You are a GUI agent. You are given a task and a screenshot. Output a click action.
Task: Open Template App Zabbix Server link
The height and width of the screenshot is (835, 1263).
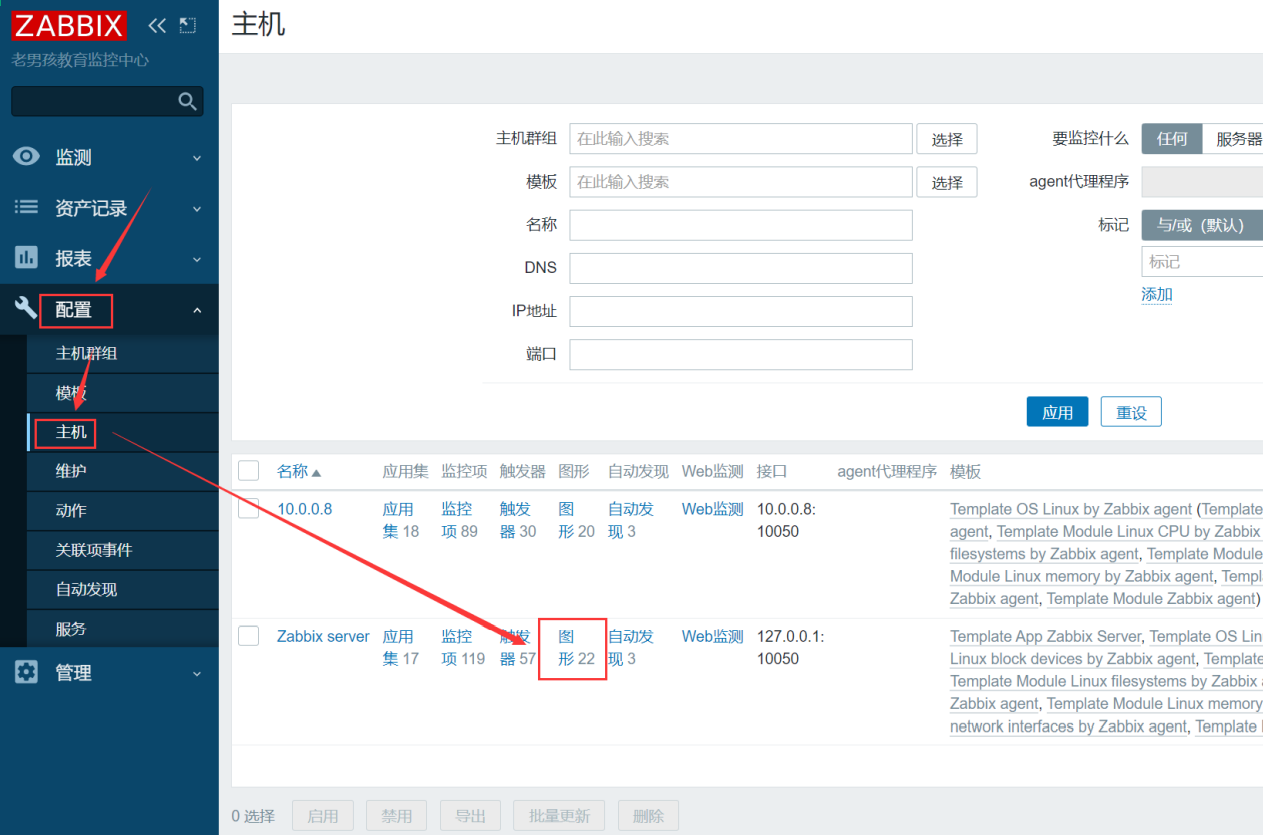click(1045, 636)
